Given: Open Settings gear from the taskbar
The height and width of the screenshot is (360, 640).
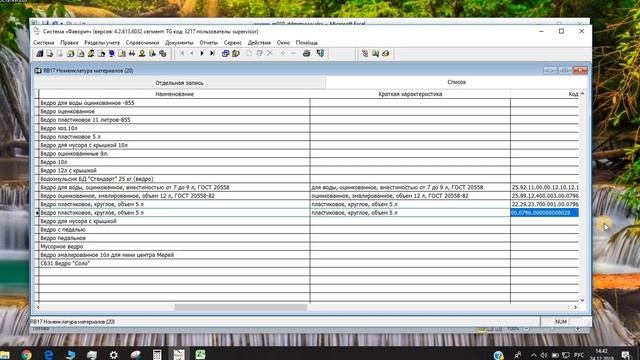Looking at the screenshot, I should (113, 355).
